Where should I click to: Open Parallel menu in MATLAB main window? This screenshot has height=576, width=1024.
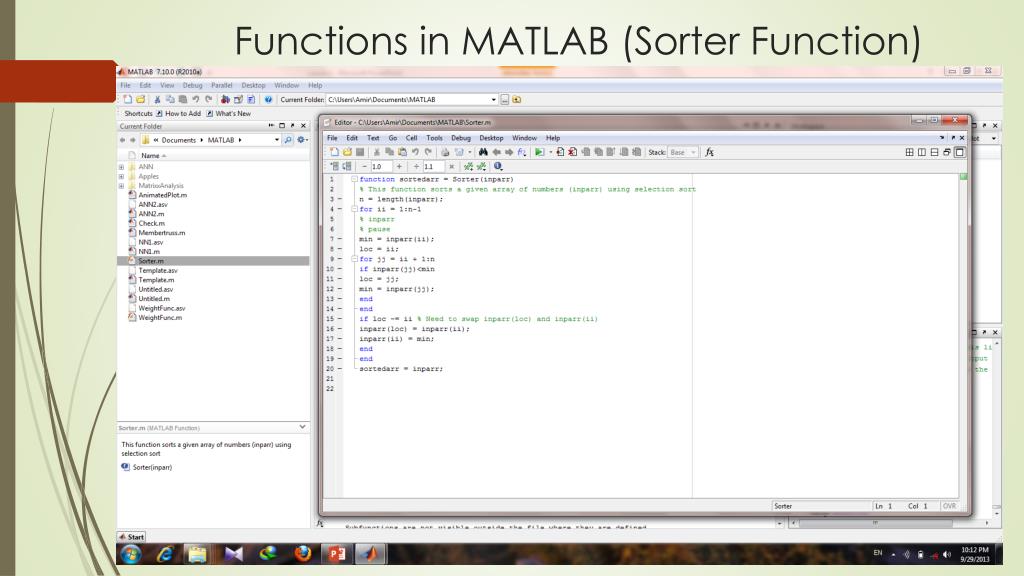[221, 86]
